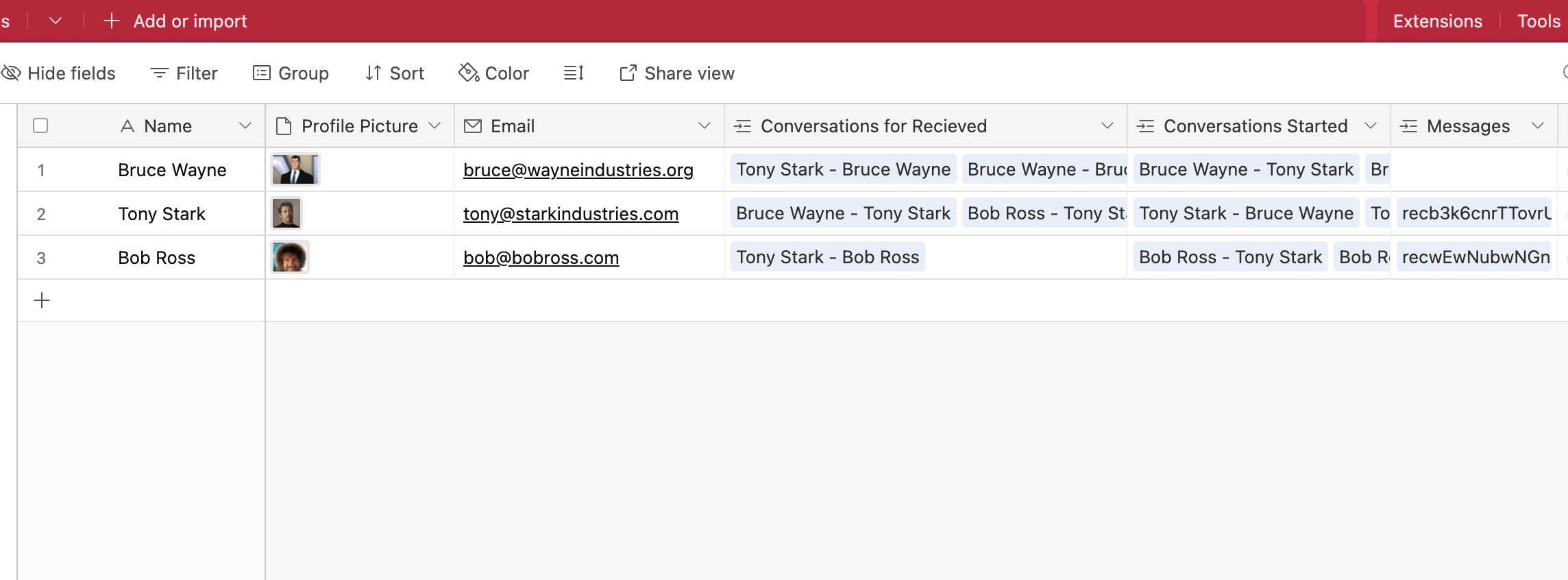Open the tony@starkindustries.com email link
Image resolution: width=1568 pixels, height=580 pixels.
click(x=571, y=214)
